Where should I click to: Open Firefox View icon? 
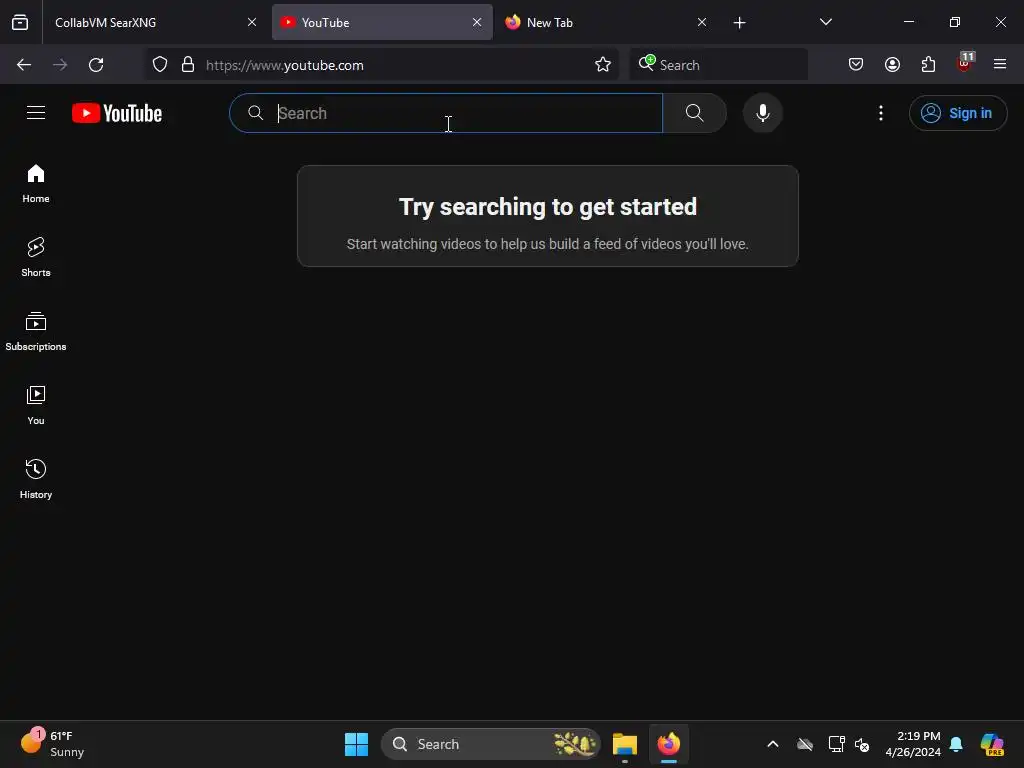pos(20,22)
